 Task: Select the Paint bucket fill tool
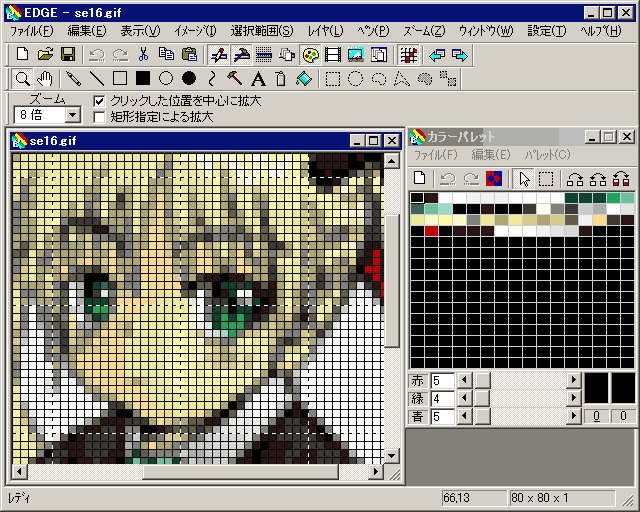(304, 79)
